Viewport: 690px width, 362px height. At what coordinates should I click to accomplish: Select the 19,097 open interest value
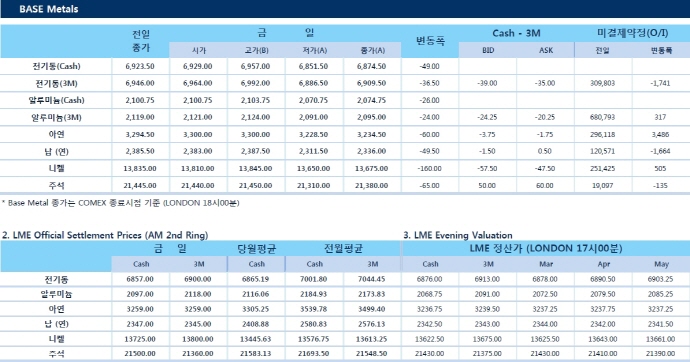point(602,186)
